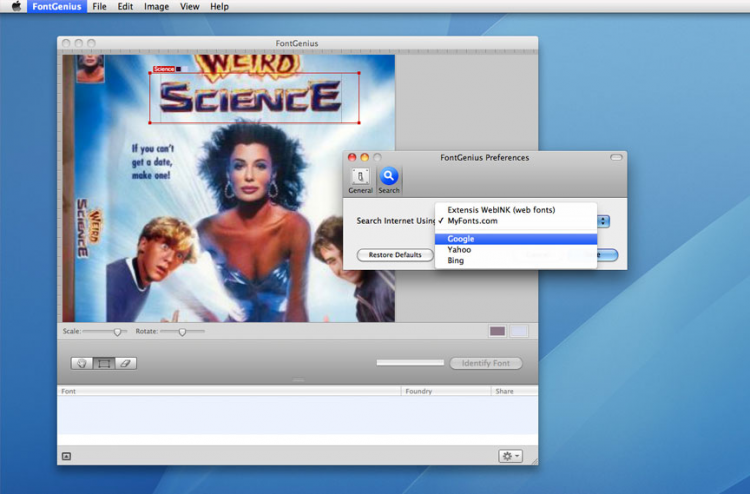
Task: Open the General preferences pane
Action: (x=360, y=181)
